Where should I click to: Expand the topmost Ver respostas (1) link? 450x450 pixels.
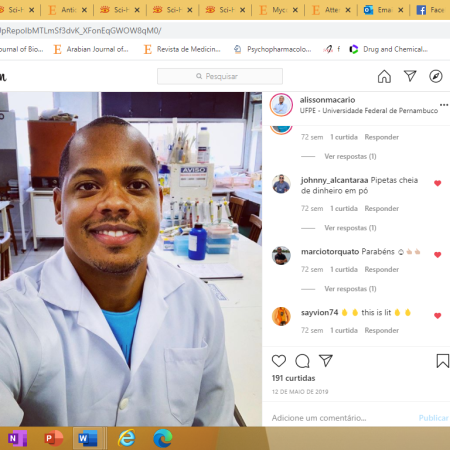[350, 156]
